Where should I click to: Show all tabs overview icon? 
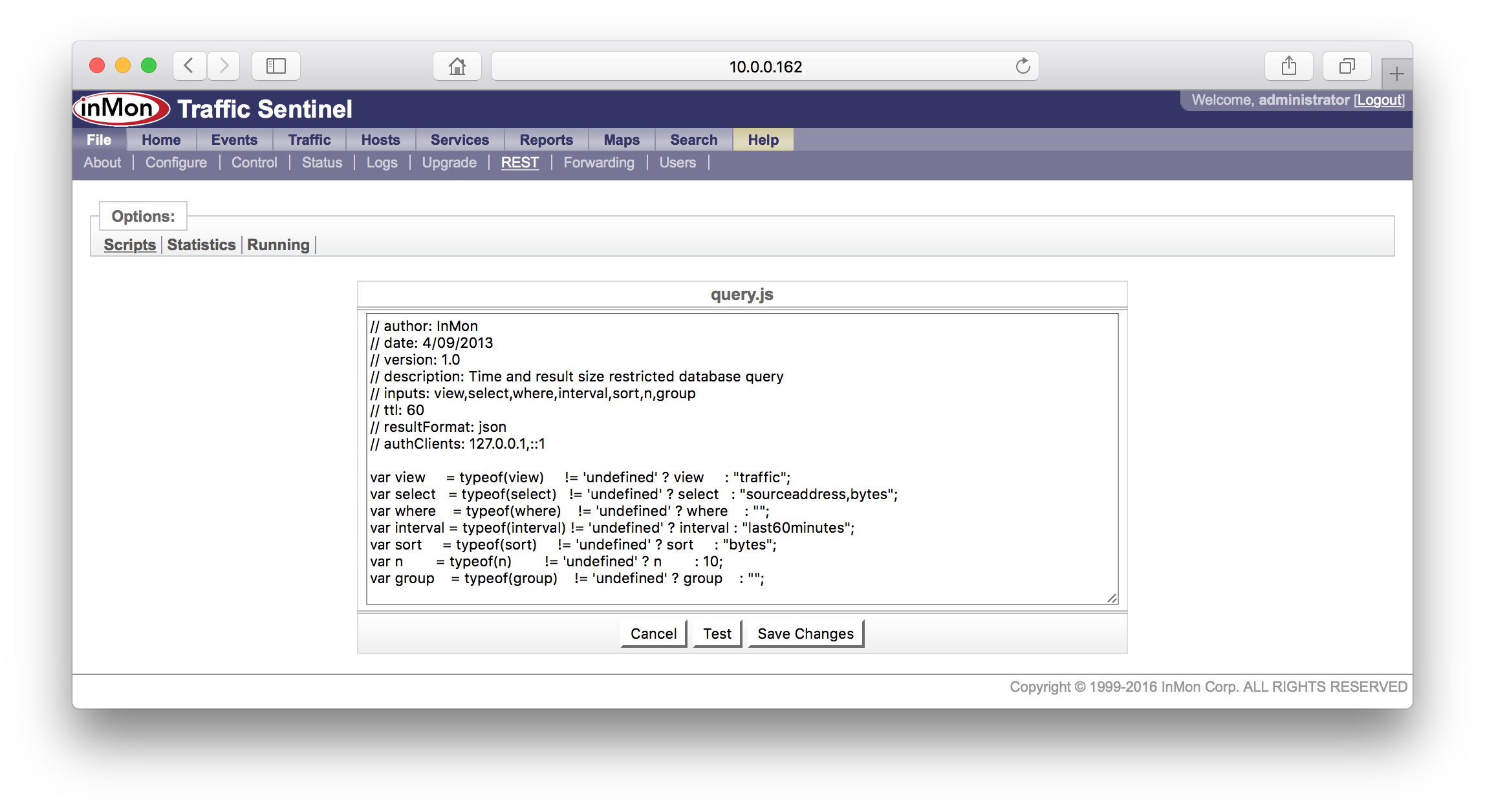click(x=1347, y=66)
